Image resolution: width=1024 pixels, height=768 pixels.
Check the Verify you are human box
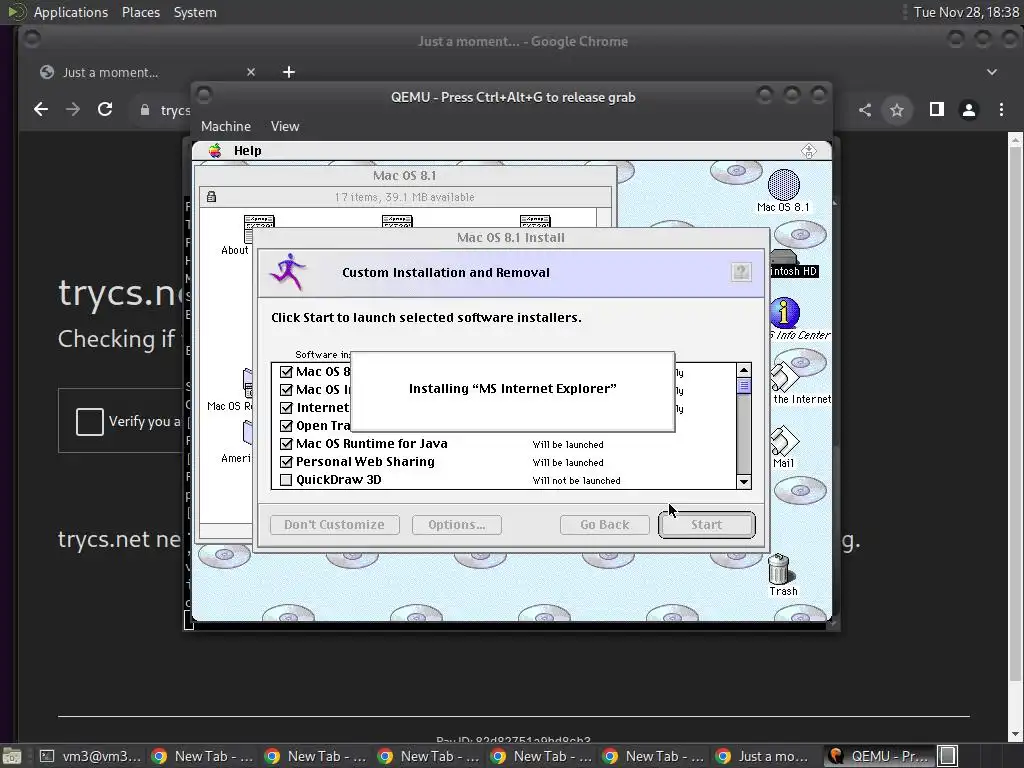click(89, 421)
